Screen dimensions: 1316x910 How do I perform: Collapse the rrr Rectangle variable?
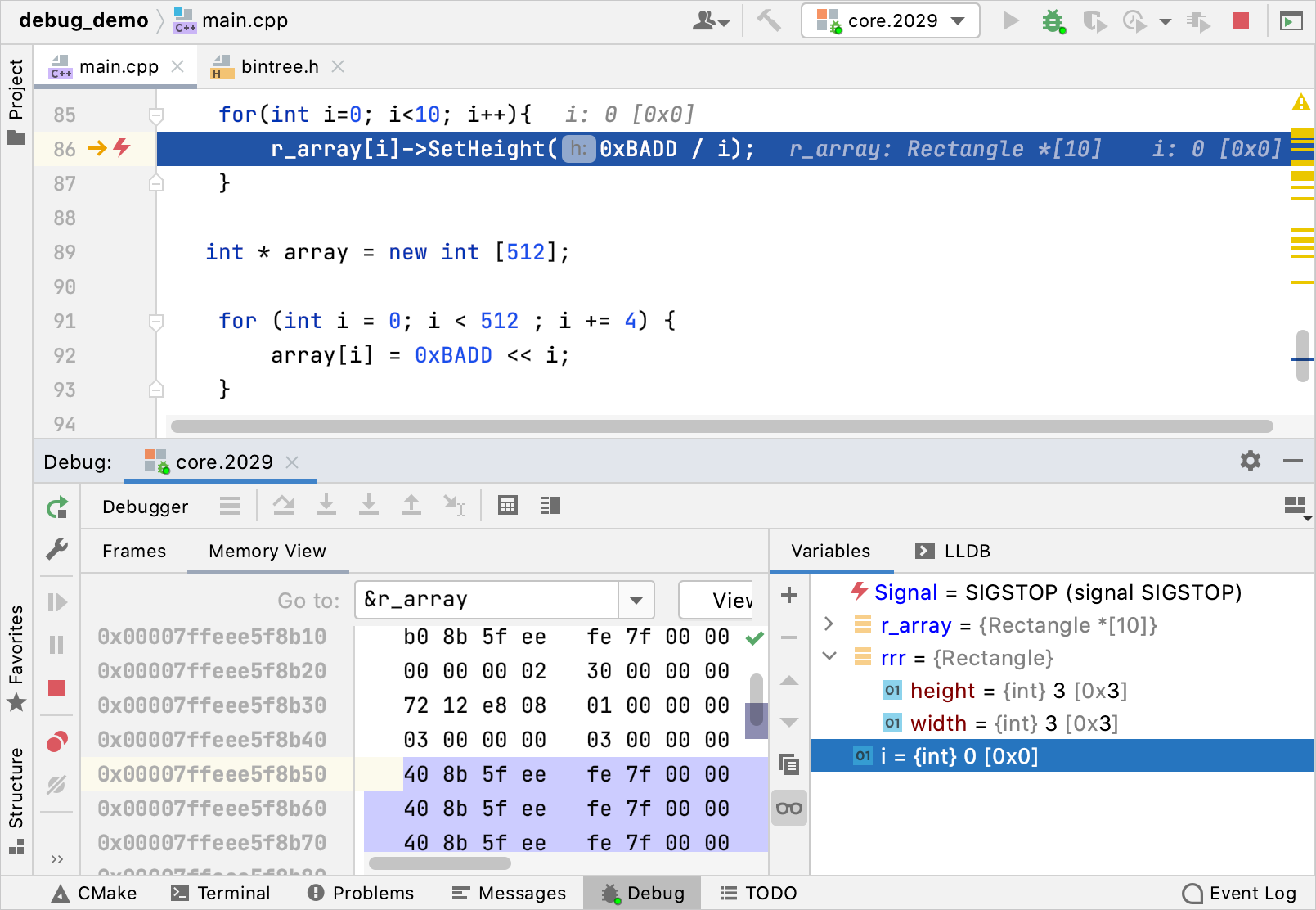coord(829,656)
